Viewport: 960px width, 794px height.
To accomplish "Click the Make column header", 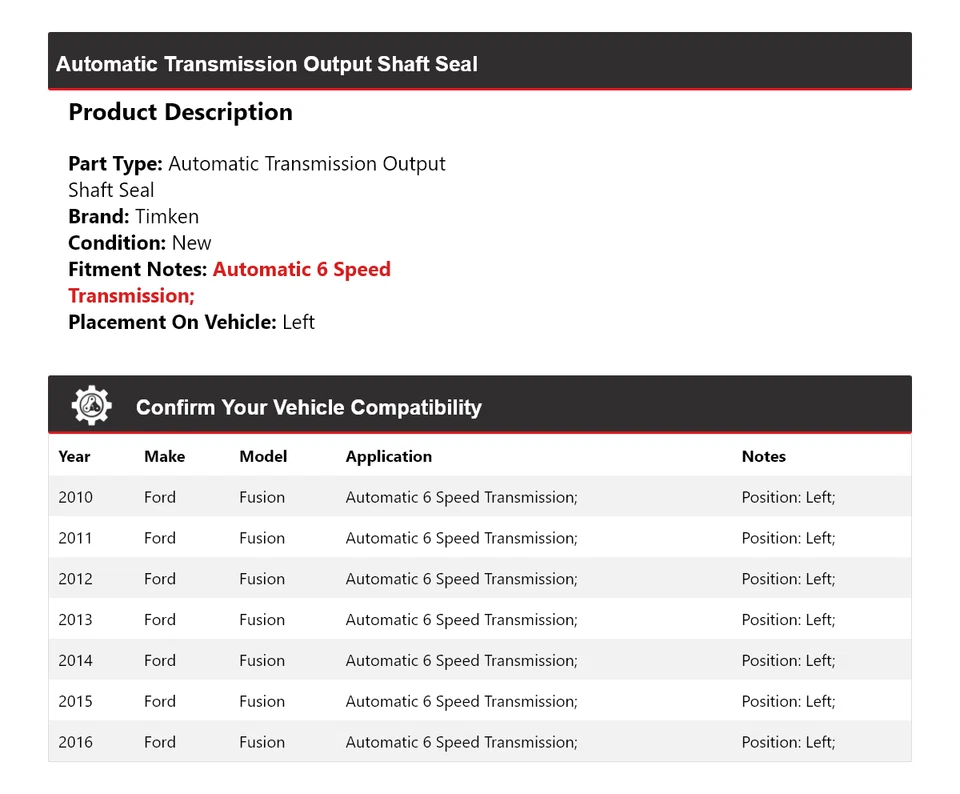I will [x=164, y=456].
